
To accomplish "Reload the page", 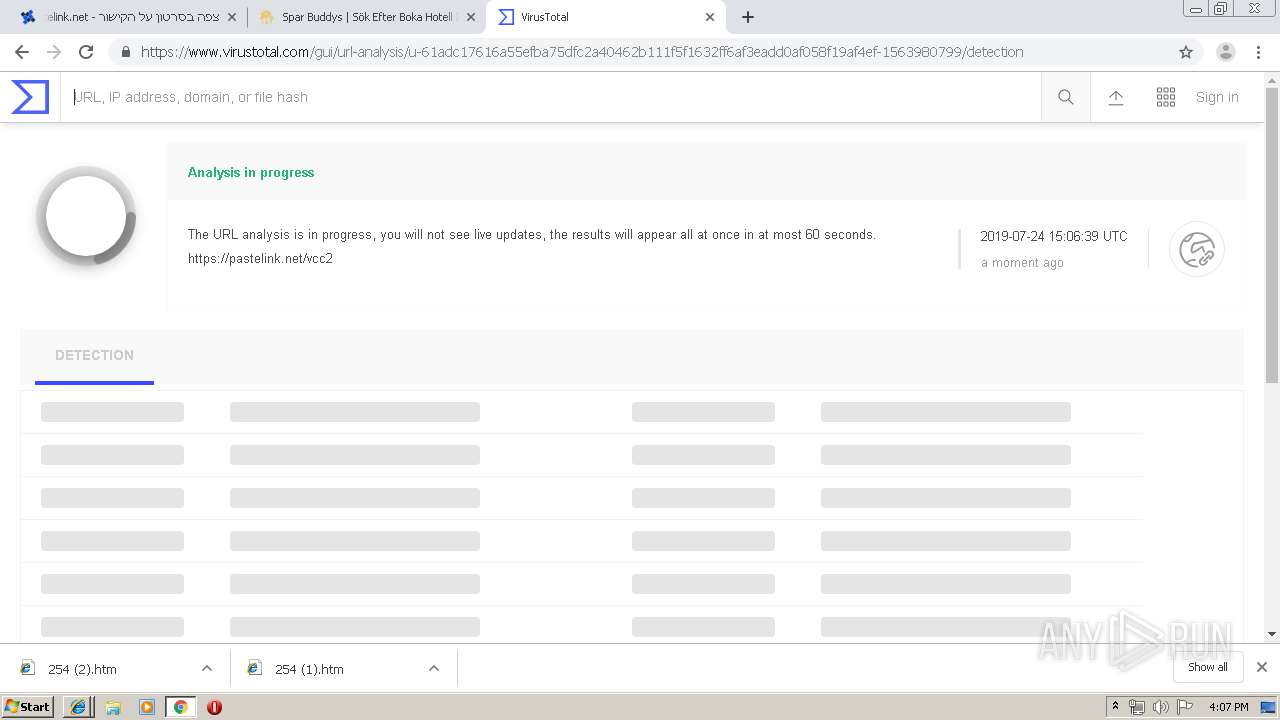I will coord(86,52).
